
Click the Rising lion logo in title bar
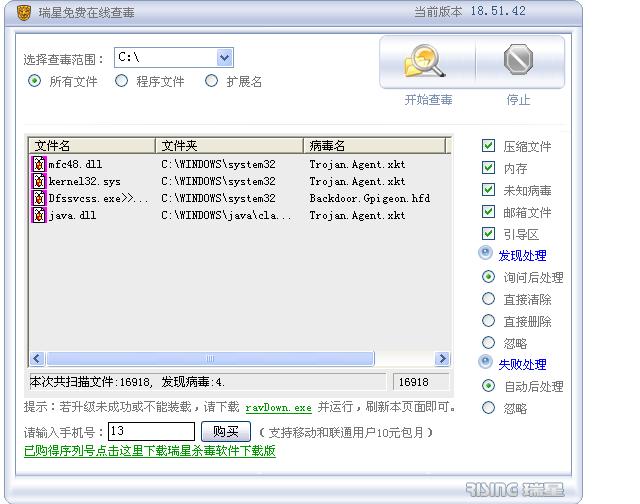(24, 13)
